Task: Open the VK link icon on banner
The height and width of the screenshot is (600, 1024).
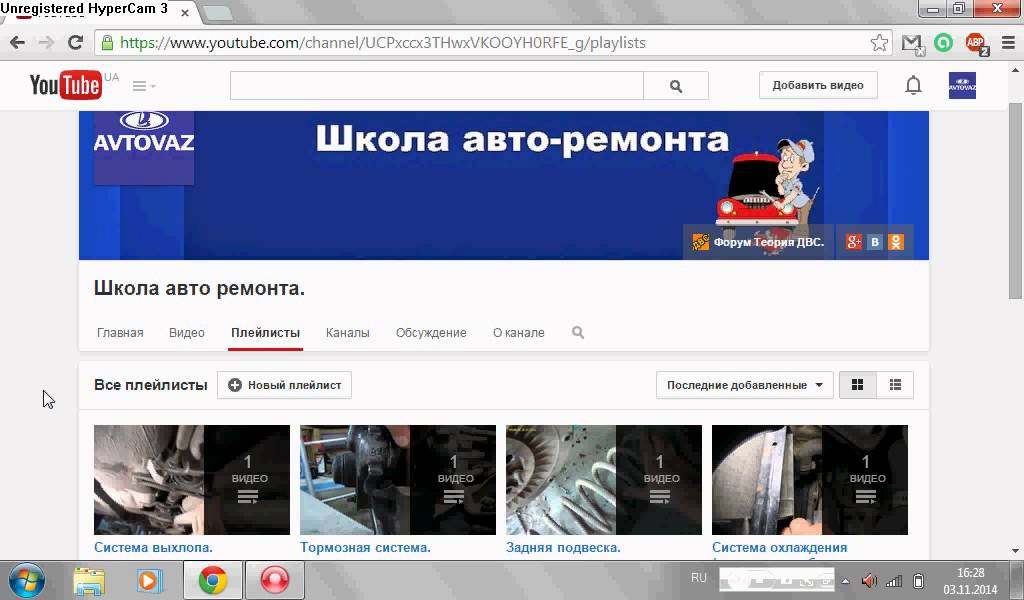Action: [875, 242]
